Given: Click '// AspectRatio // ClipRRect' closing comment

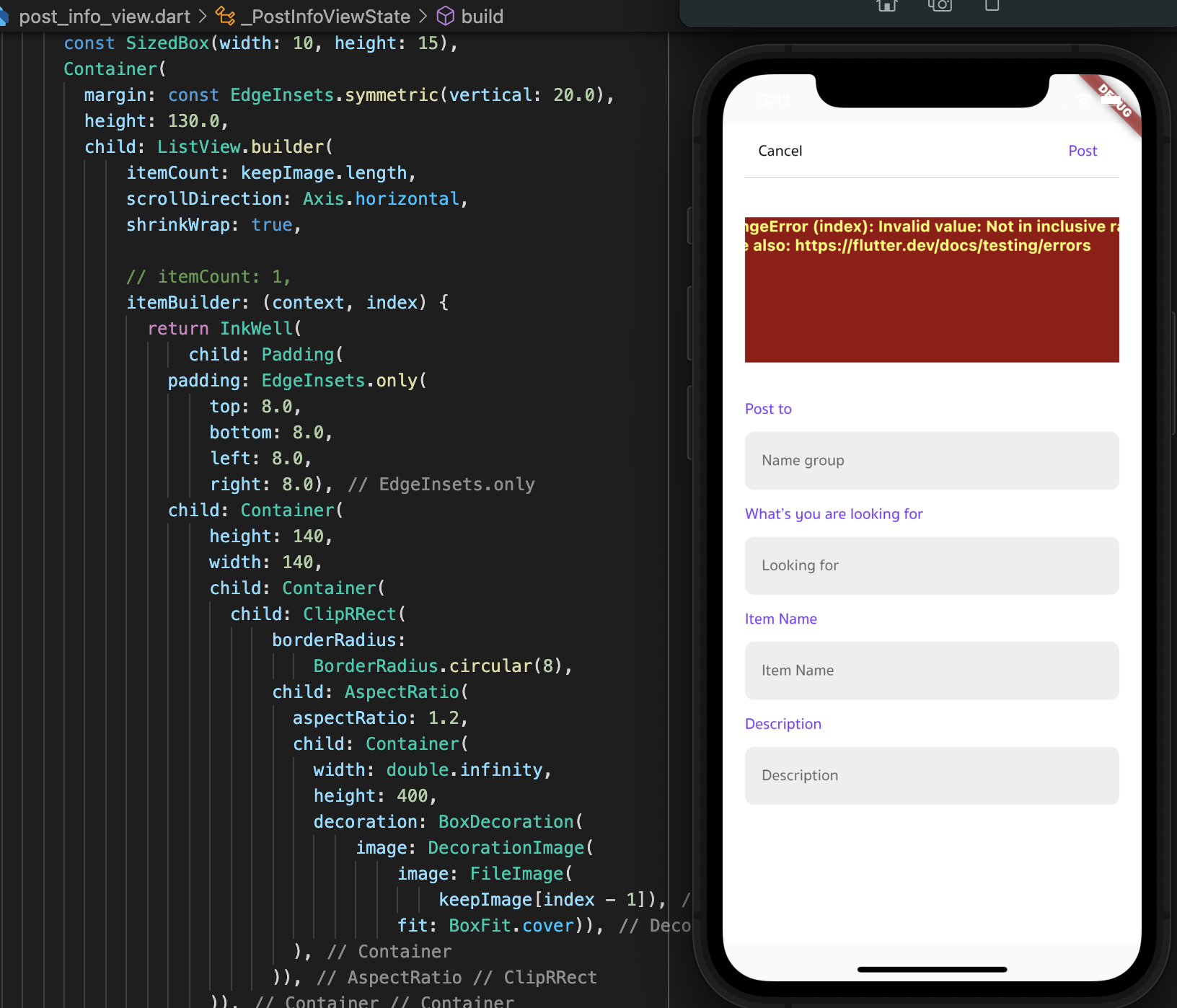Looking at the screenshot, I should point(457,978).
